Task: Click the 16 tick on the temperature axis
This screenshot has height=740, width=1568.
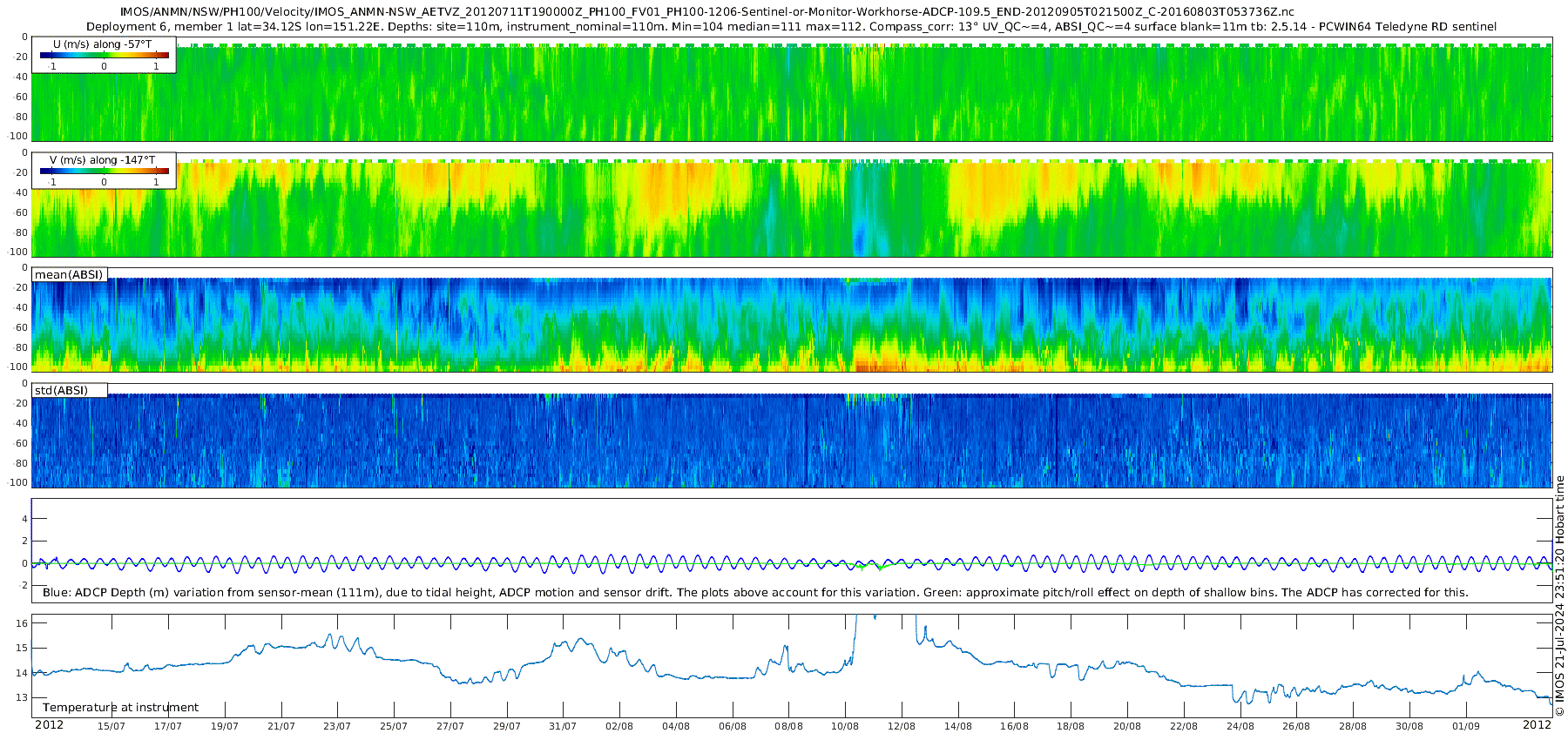Action: click(23, 623)
